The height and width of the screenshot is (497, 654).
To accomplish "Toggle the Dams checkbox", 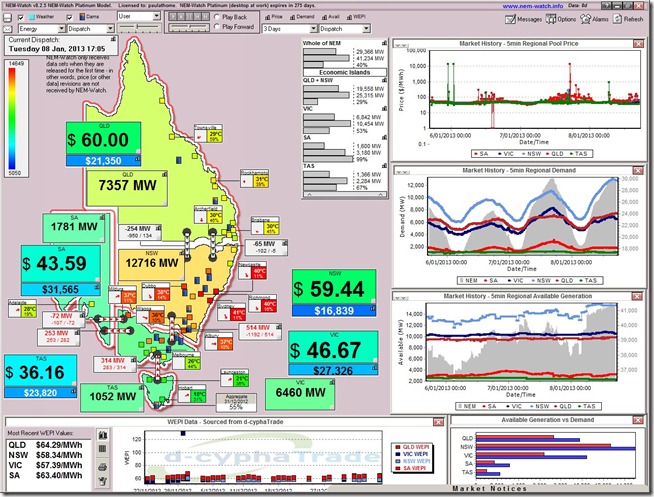I will pyautogui.click(x=69, y=18).
